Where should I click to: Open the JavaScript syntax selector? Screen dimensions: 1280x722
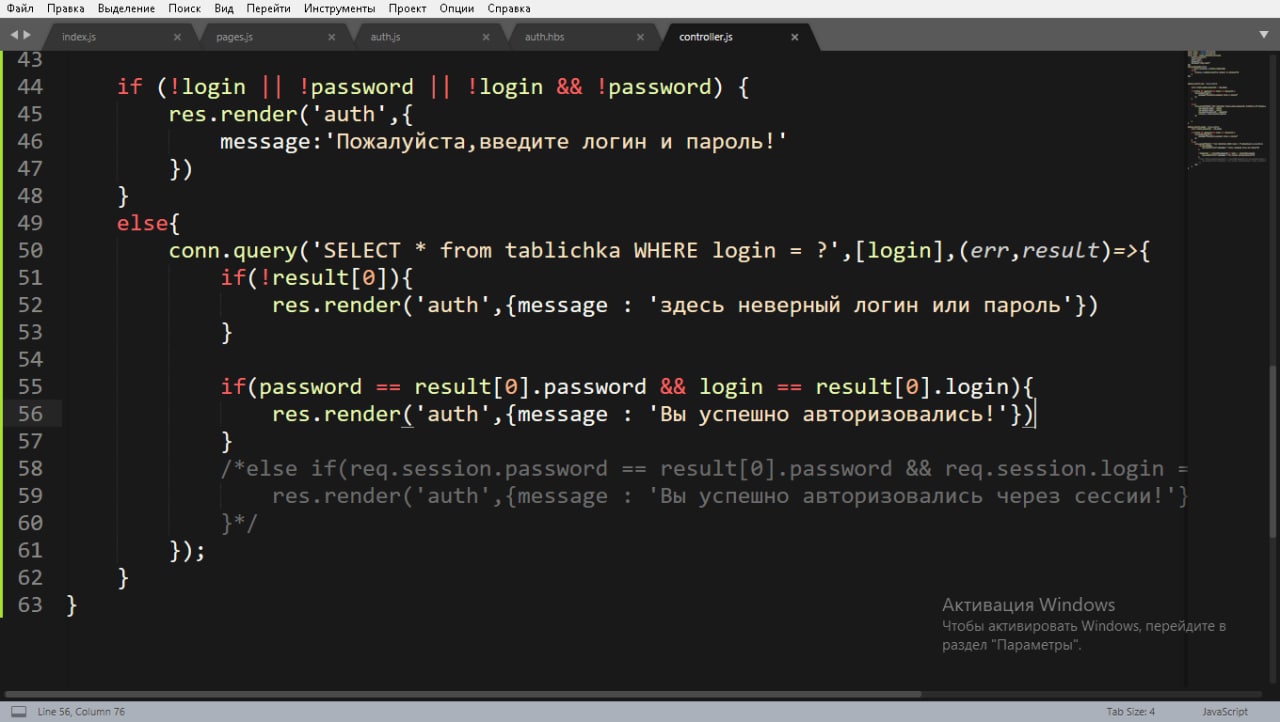click(1225, 712)
